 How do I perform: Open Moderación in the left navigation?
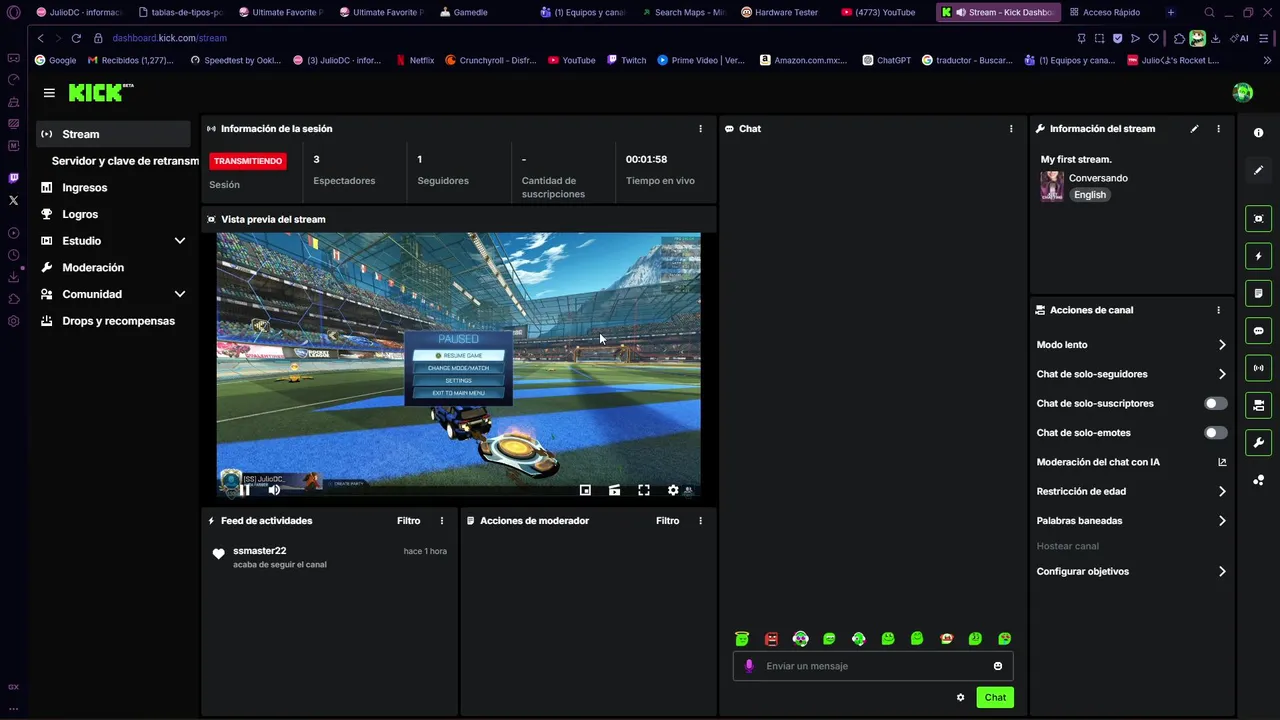click(113, 268)
